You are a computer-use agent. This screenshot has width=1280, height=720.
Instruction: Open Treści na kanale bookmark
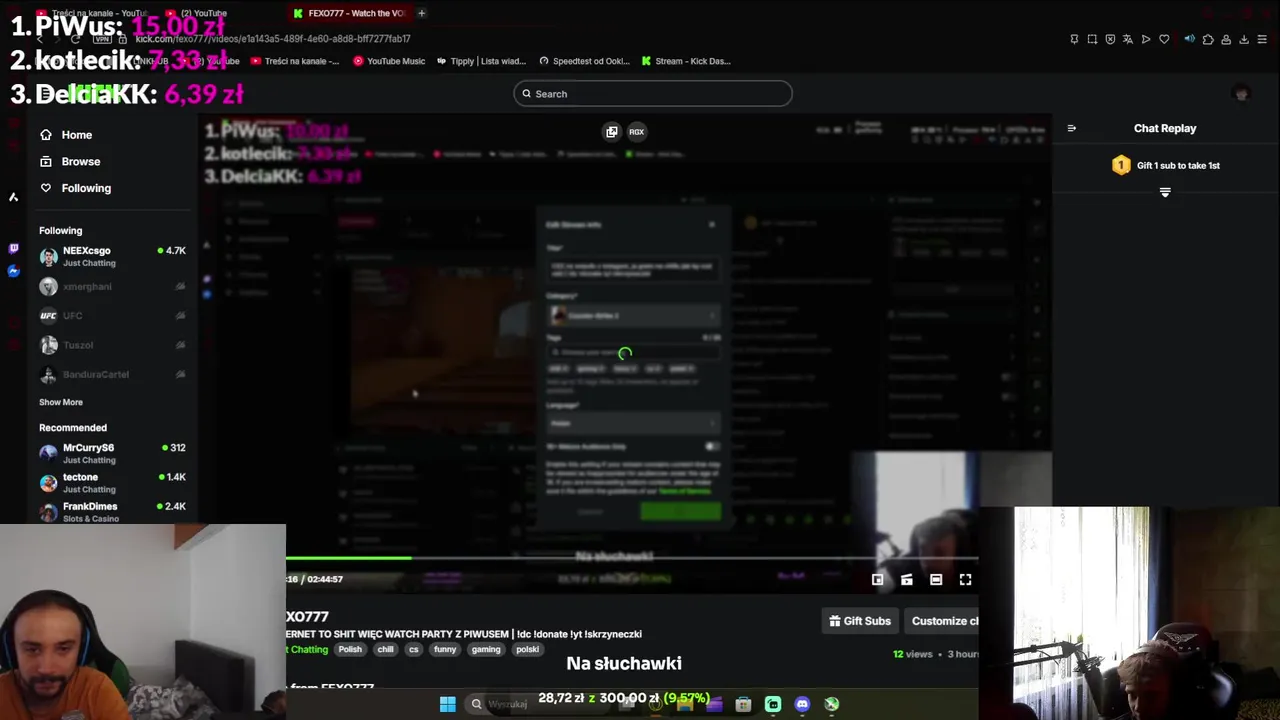(x=295, y=61)
